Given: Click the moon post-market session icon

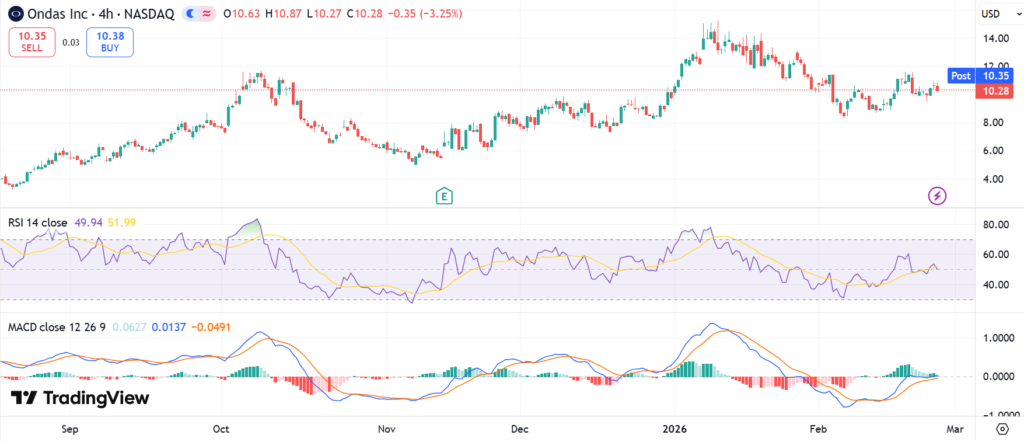Looking at the screenshot, I should (189, 13).
